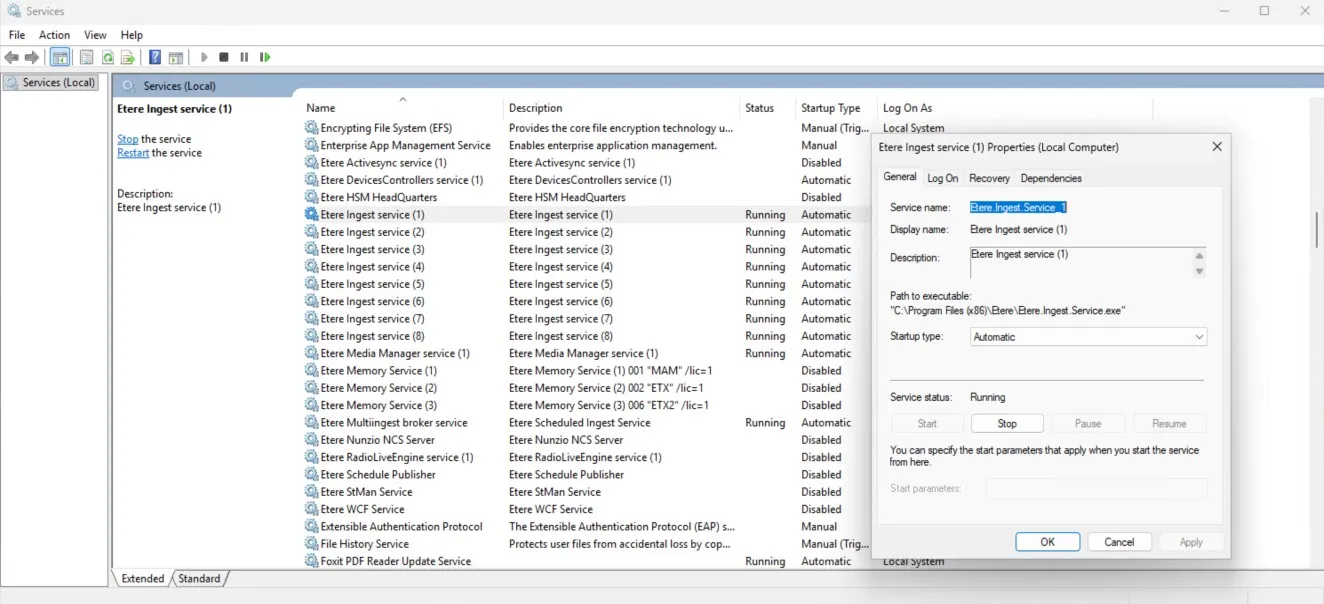The image size is (1324, 604).
Task: Click the 'Restart the service' link
Action: pyautogui.click(x=133, y=153)
